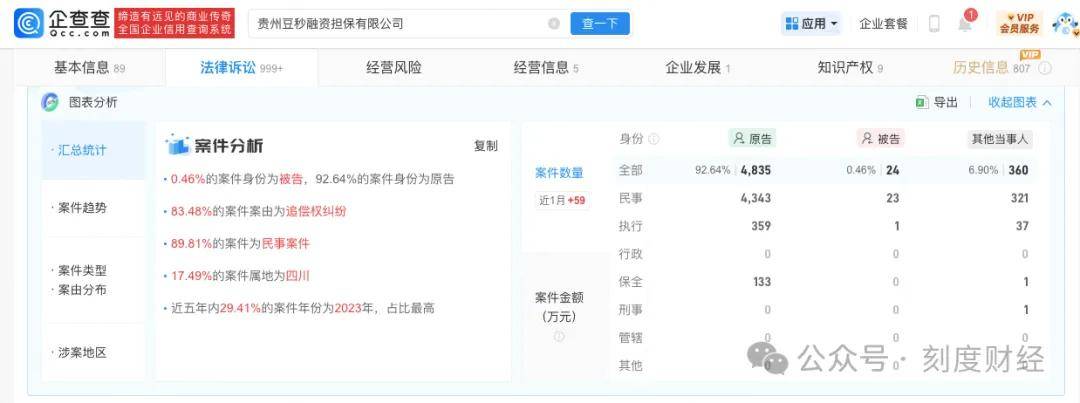The height and width of the screenshot is (403, 1080).
Task: Click the 原告 column header
Action: (x=752, y=139)
